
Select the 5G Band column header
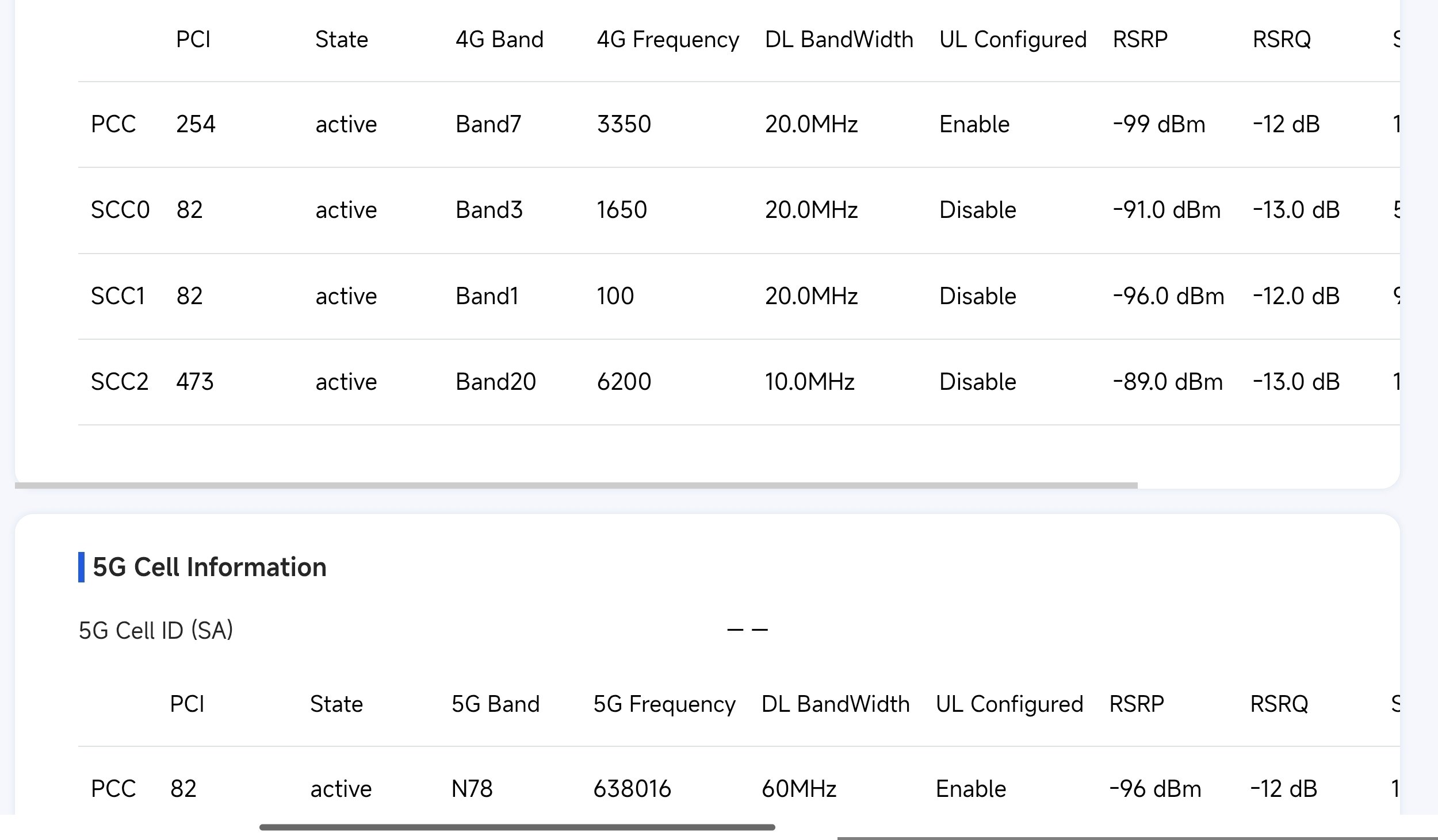[x=495, y=704]
